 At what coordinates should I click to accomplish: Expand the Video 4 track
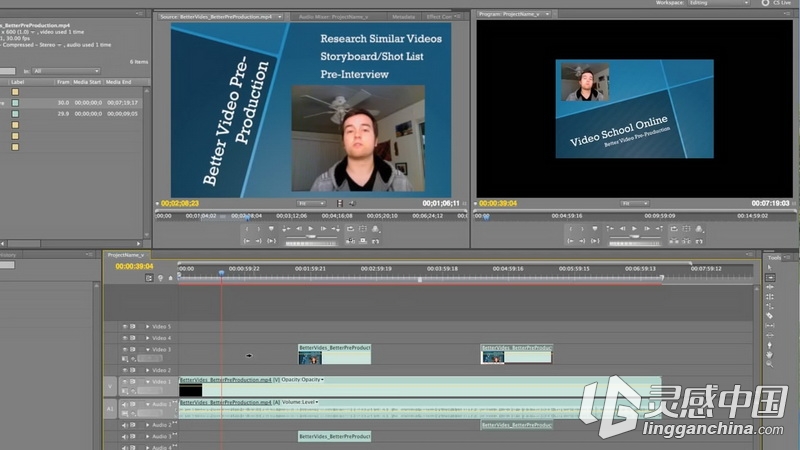(x=147, y=338)
